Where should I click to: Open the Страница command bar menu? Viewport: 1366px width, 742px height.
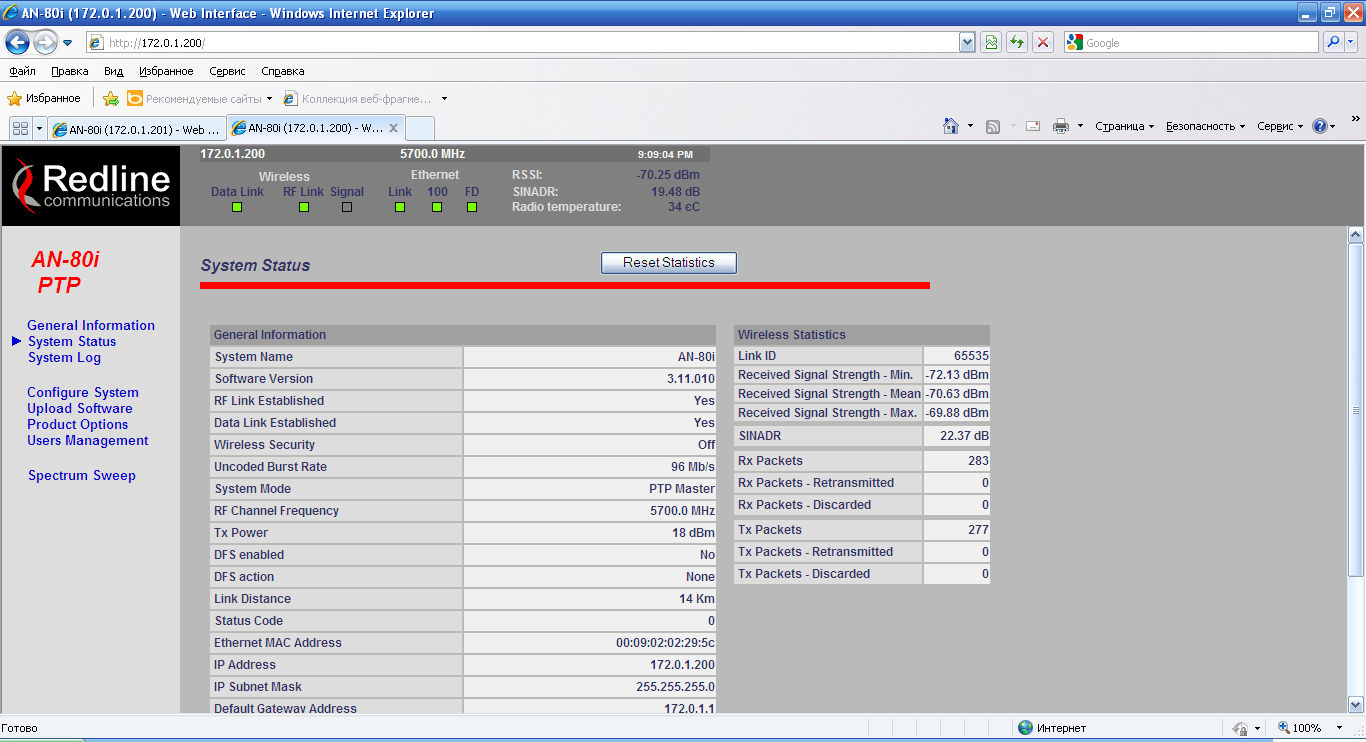[1124, 126]
